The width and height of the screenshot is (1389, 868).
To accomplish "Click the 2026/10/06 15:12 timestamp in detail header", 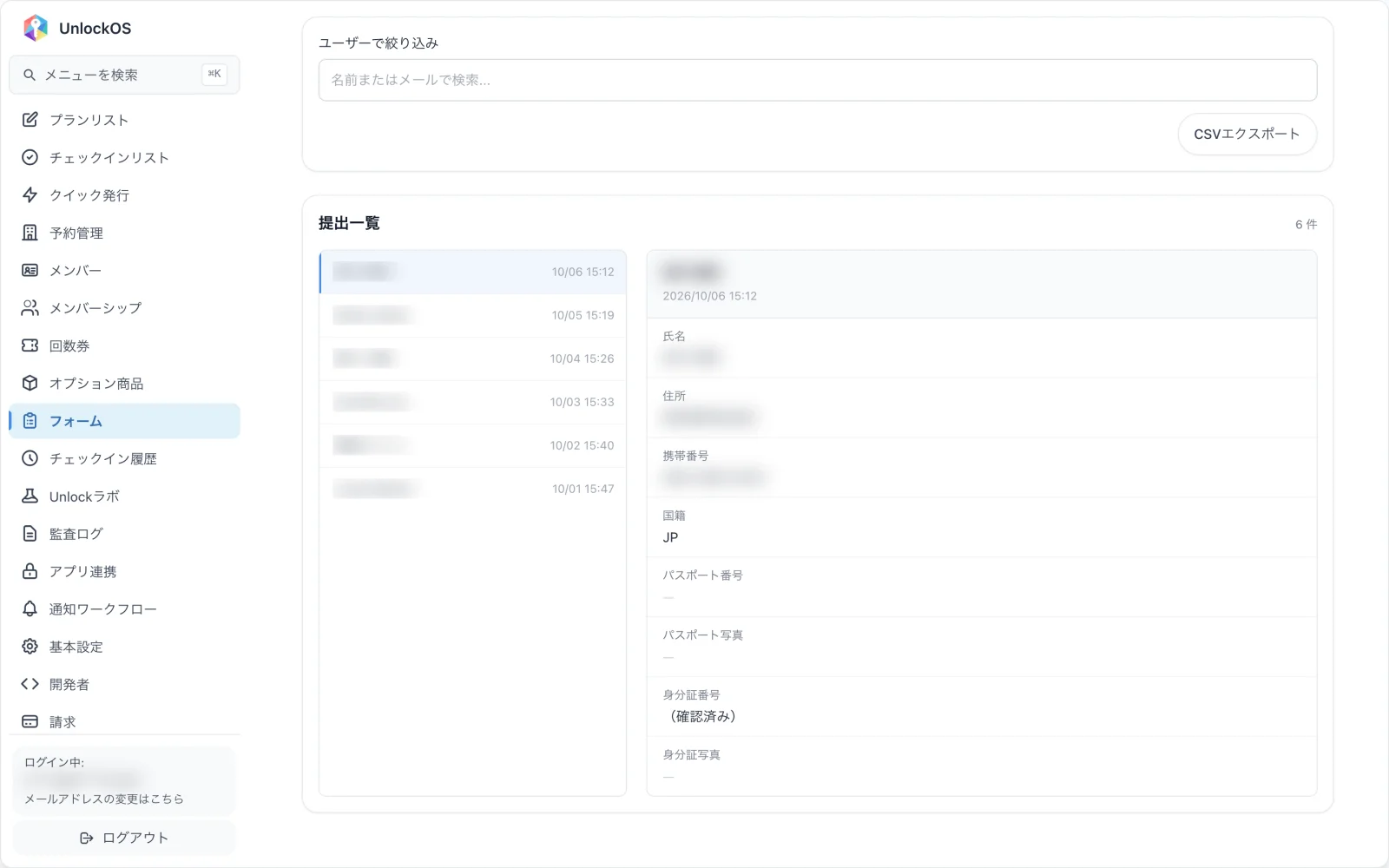I will [x=709, y=296].
